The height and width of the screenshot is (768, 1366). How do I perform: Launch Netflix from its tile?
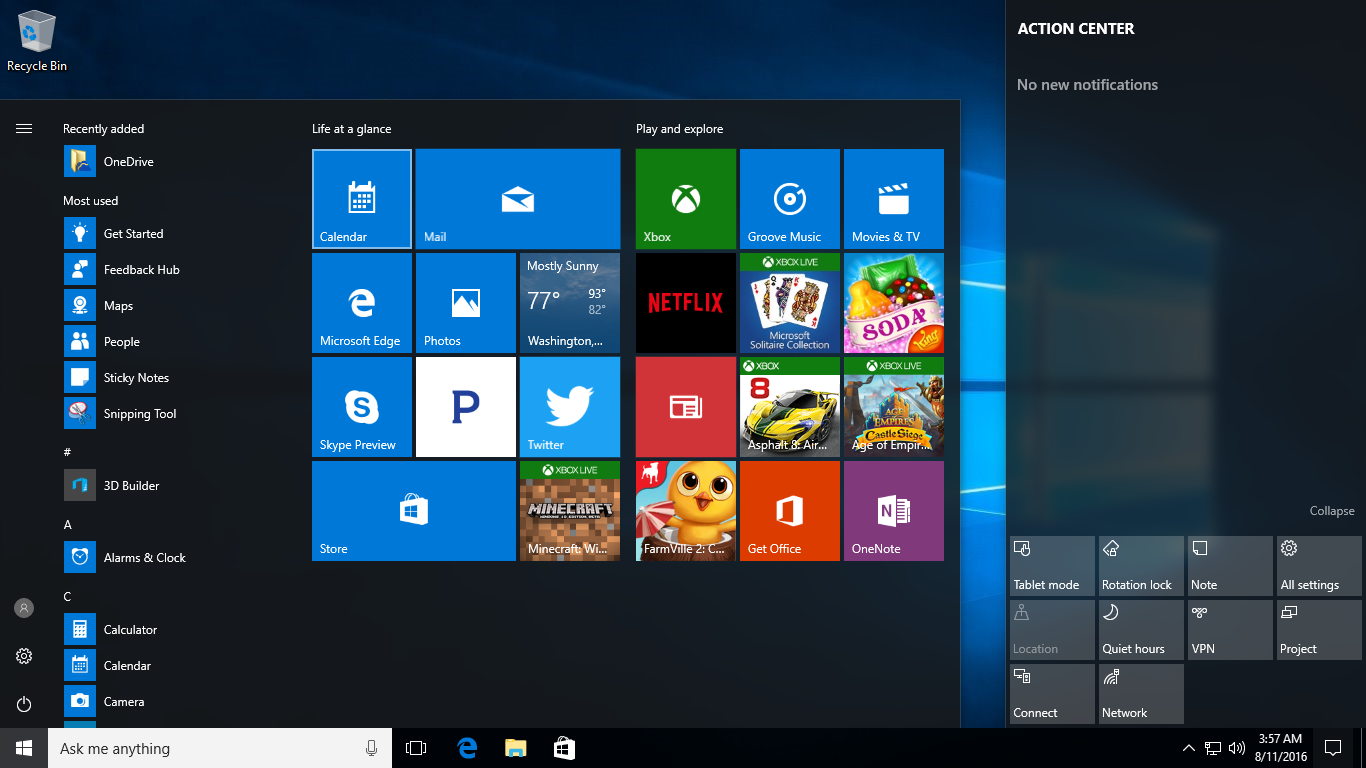coord(685,302)
